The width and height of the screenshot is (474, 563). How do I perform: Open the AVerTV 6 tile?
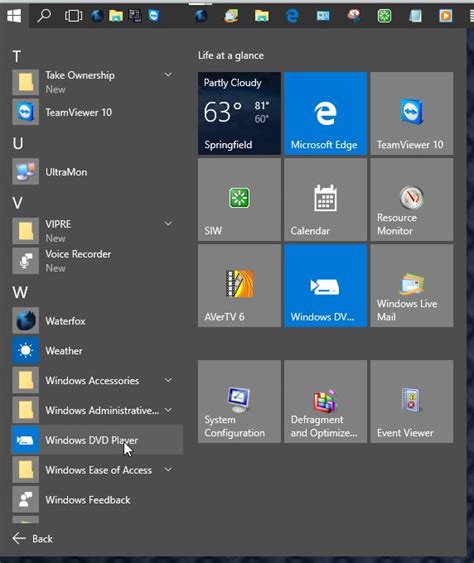(239, 285)
